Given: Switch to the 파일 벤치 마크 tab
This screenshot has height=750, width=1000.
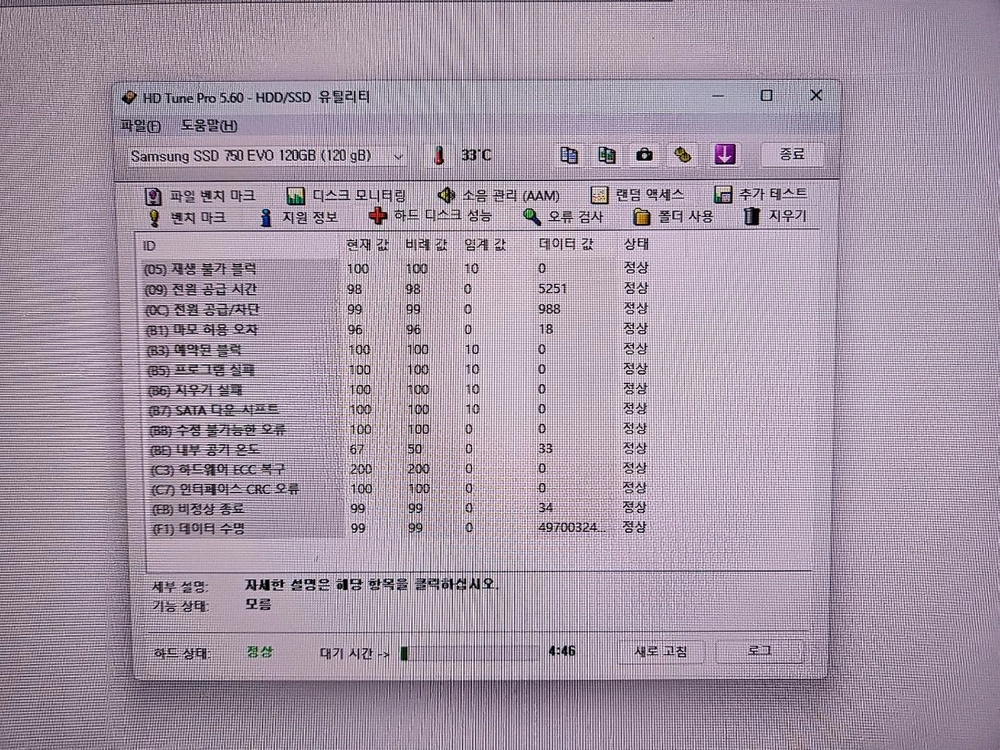Looking at the screenshot, I should point(200,195).
